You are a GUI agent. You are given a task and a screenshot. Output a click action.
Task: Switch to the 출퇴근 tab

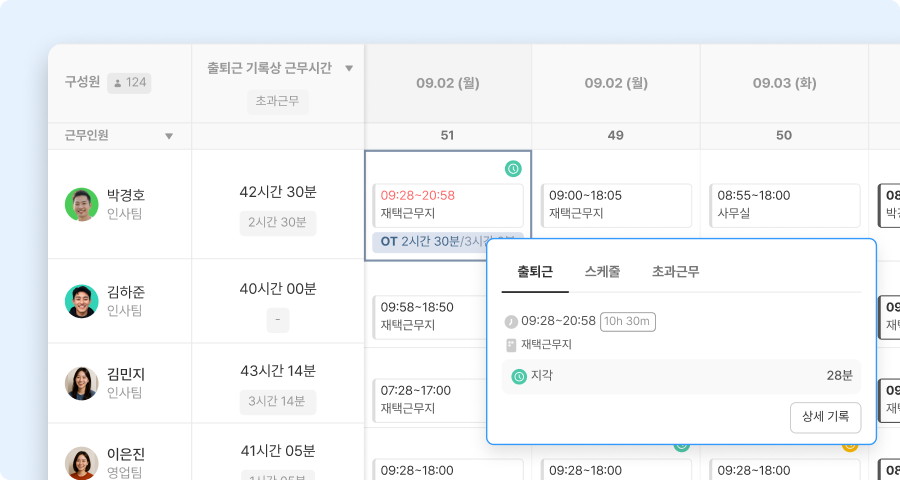click(535, 272)
